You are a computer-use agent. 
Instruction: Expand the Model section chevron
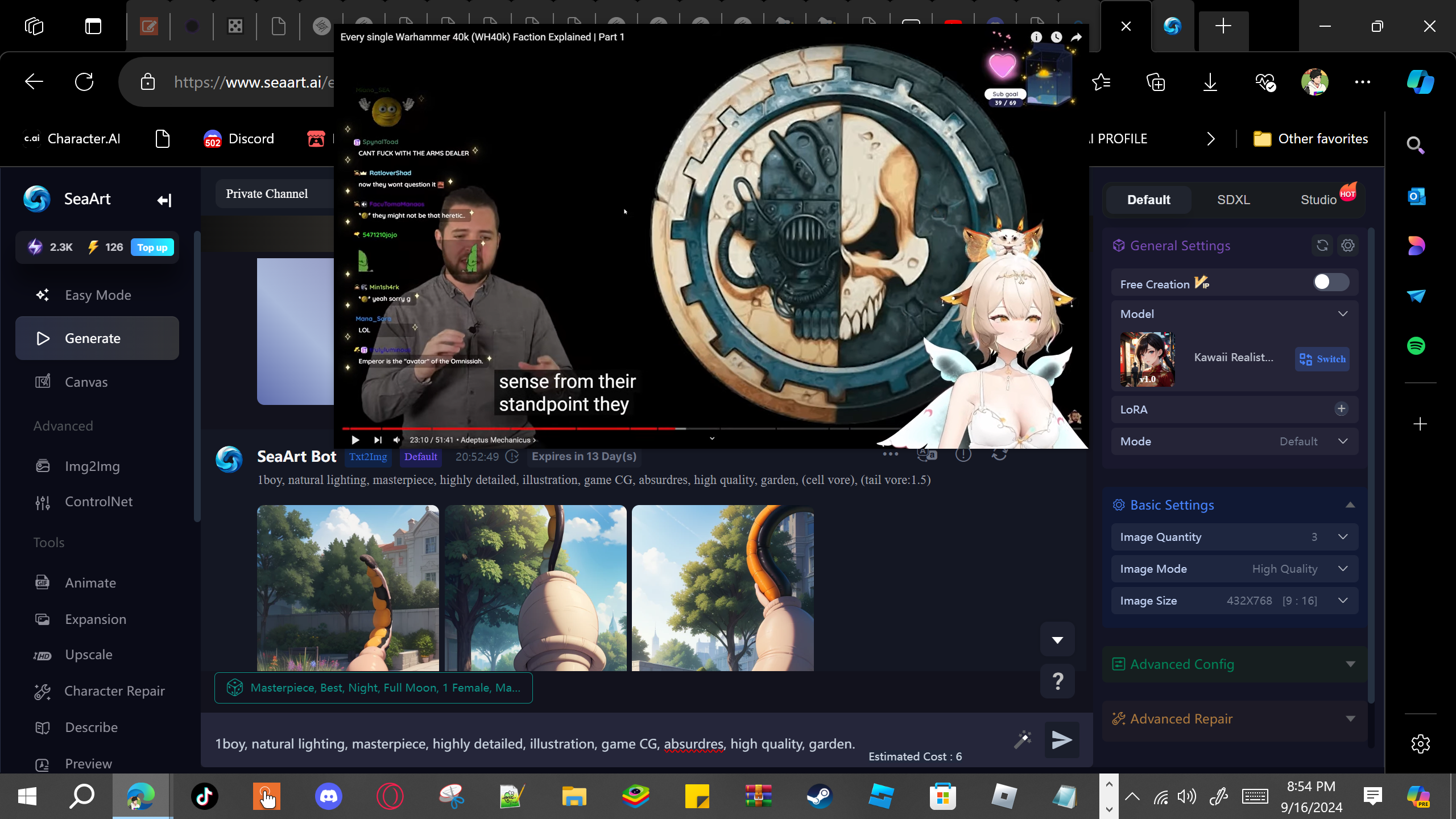[x=1343, y=314]
